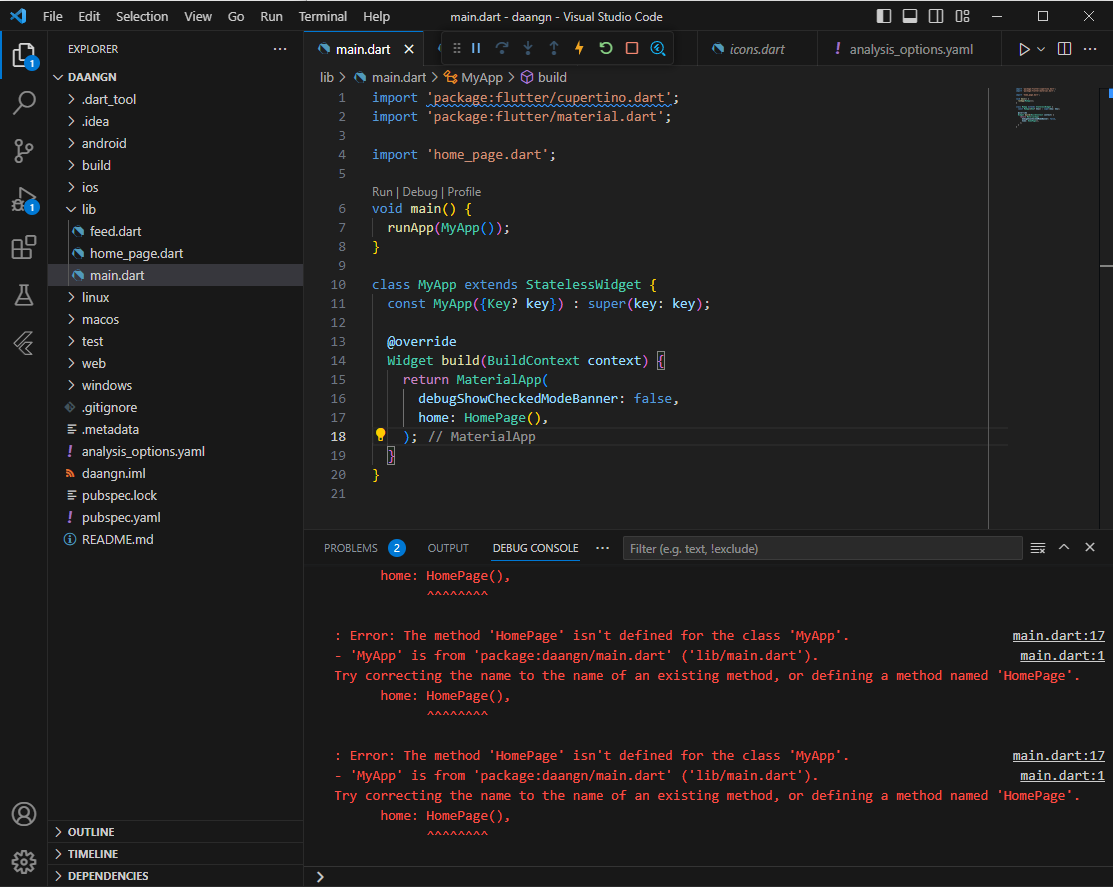Open the Testing flask icon

coord(23,295)
